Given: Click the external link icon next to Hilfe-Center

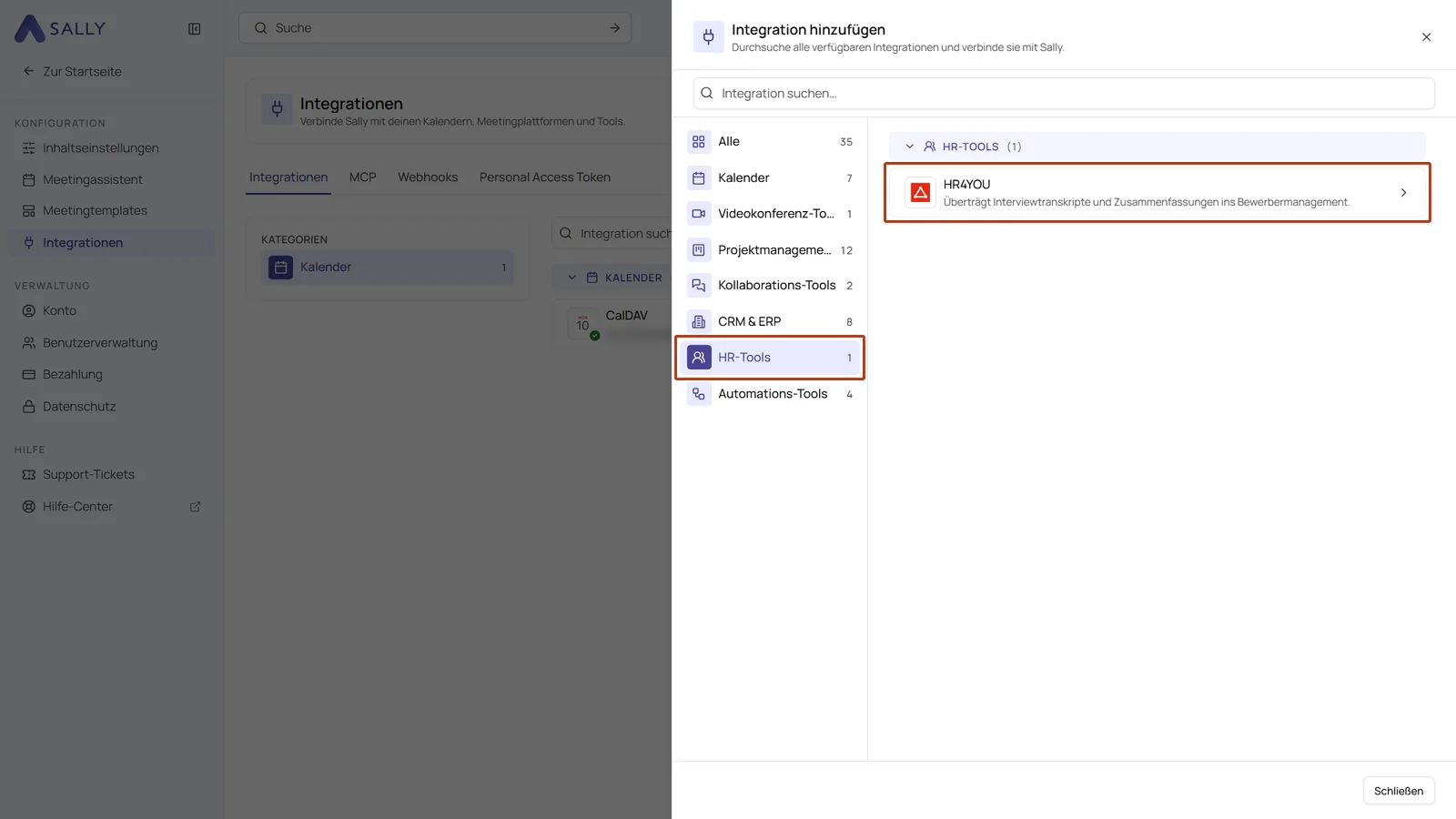Looking at the screenshot, I should 195,507.
